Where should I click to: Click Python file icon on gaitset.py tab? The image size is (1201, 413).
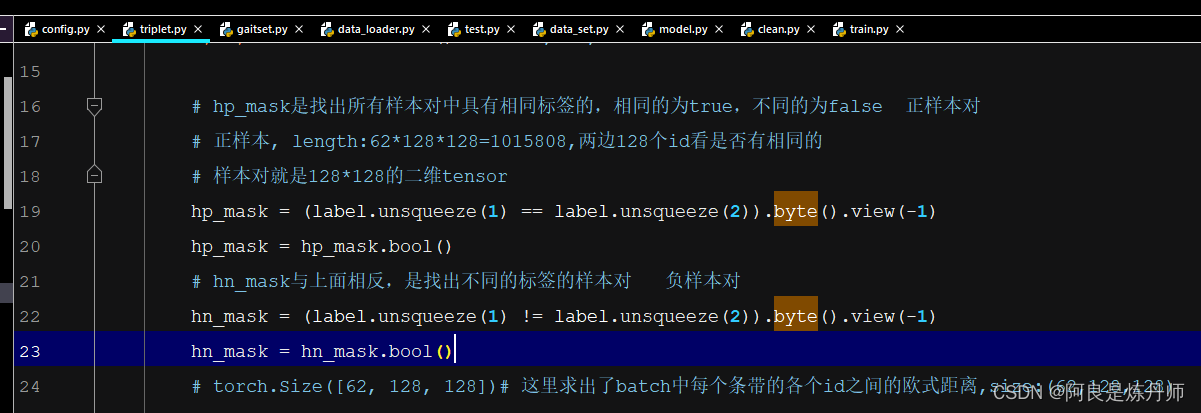(227, 30)
